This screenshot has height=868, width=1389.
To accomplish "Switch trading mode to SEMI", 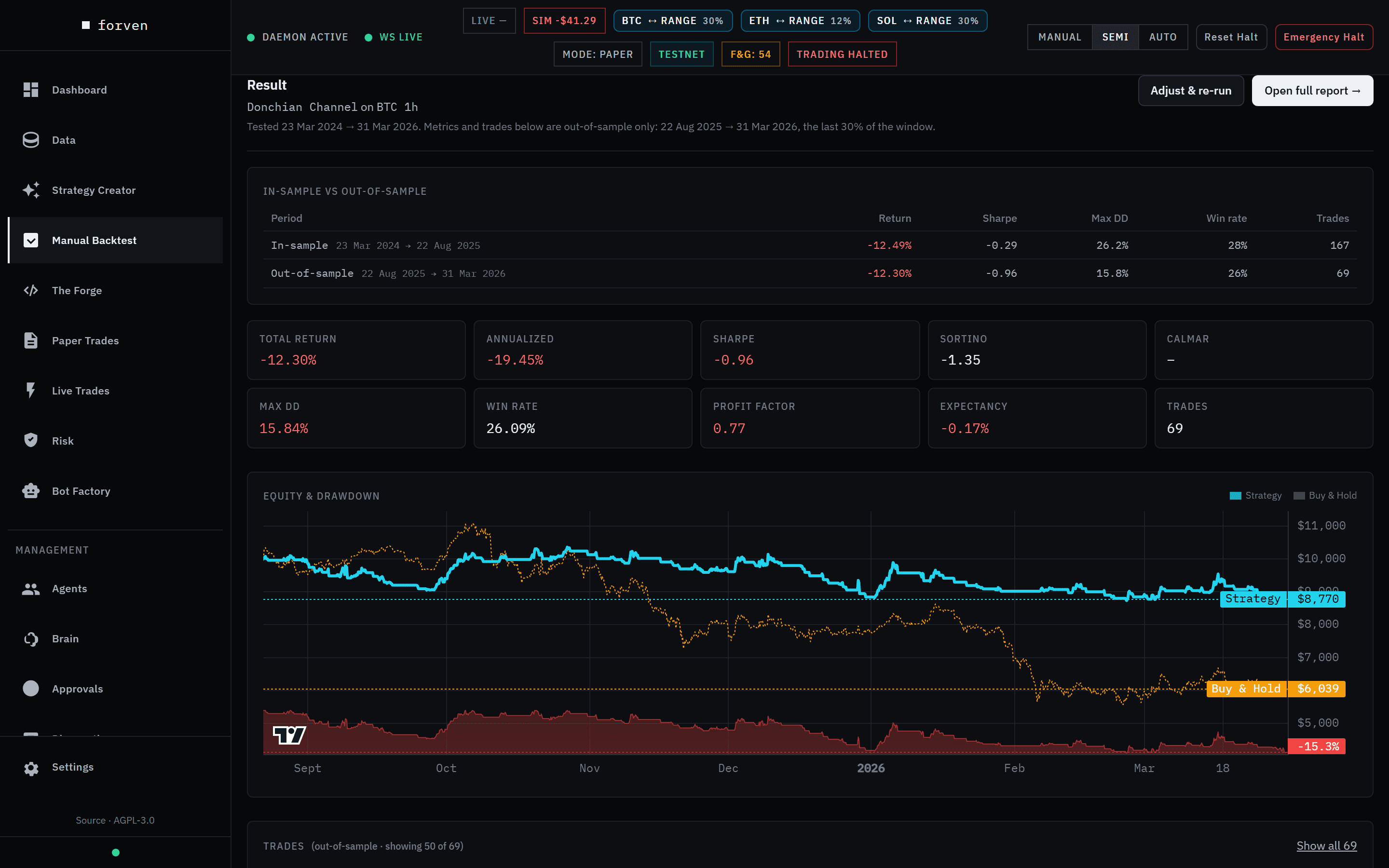I will (x=1115, y=37).
